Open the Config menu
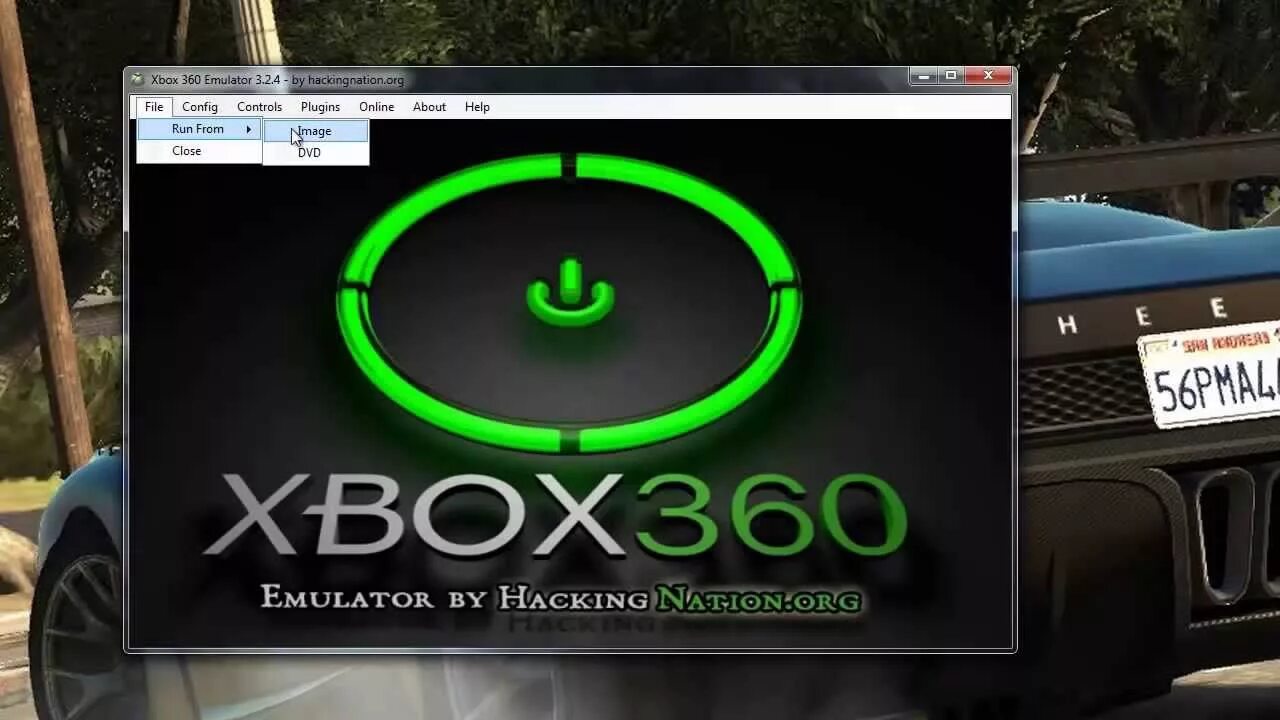 [x=200, y=107]
